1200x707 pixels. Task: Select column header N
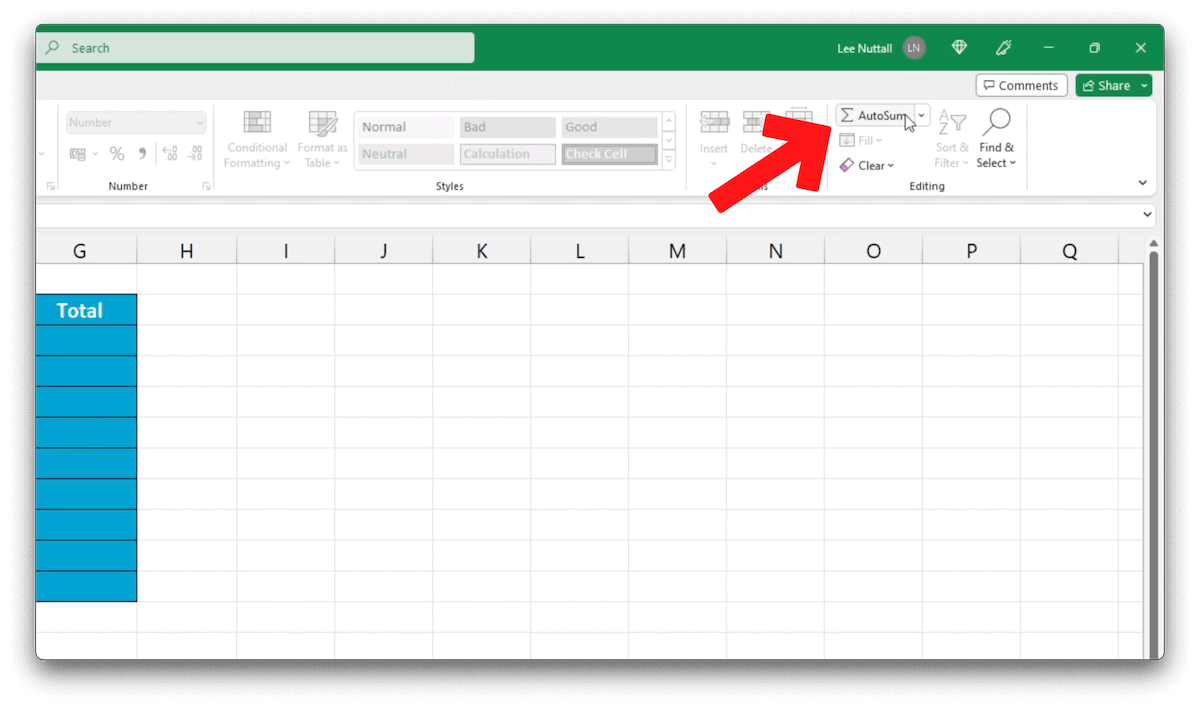click(775, 250)
